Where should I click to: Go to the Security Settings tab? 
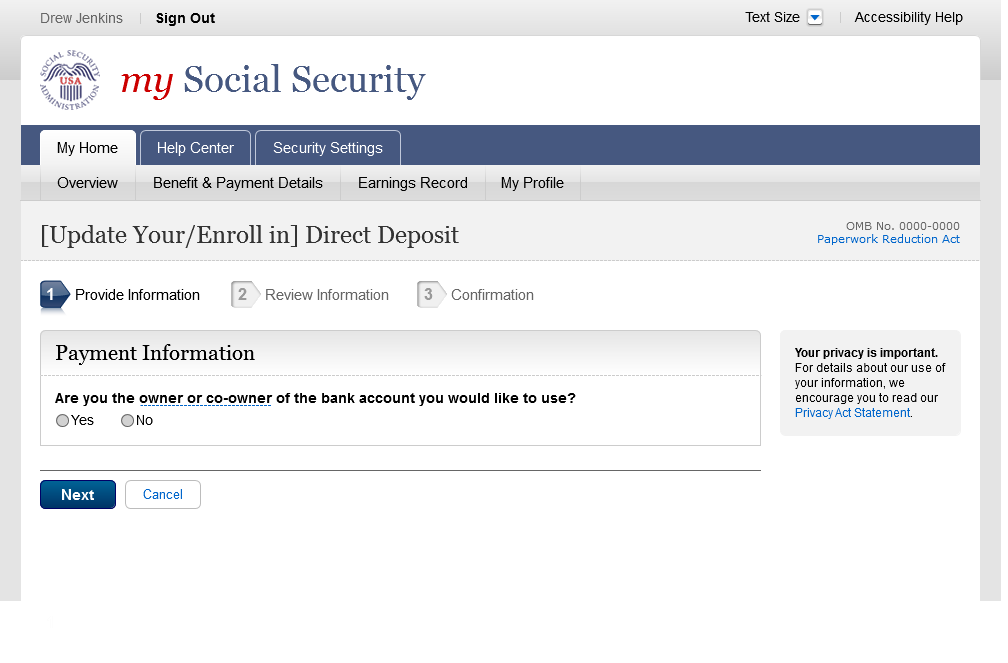pyautogui.click(x=327, y=148)
